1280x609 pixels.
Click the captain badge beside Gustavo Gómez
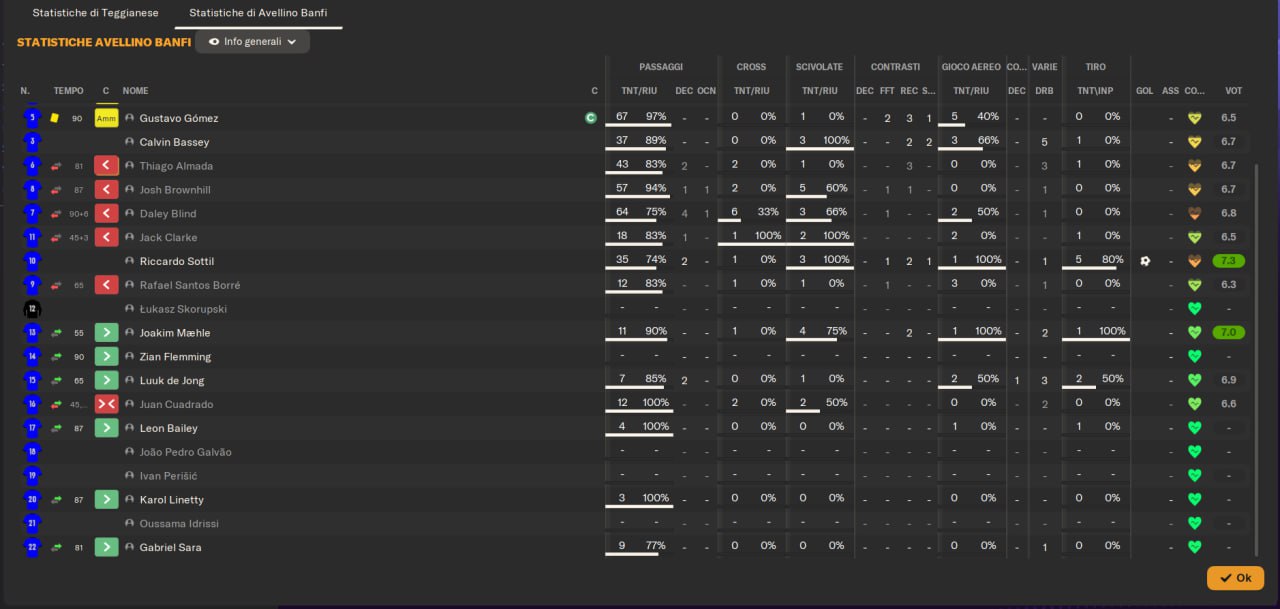coord(591,118)
